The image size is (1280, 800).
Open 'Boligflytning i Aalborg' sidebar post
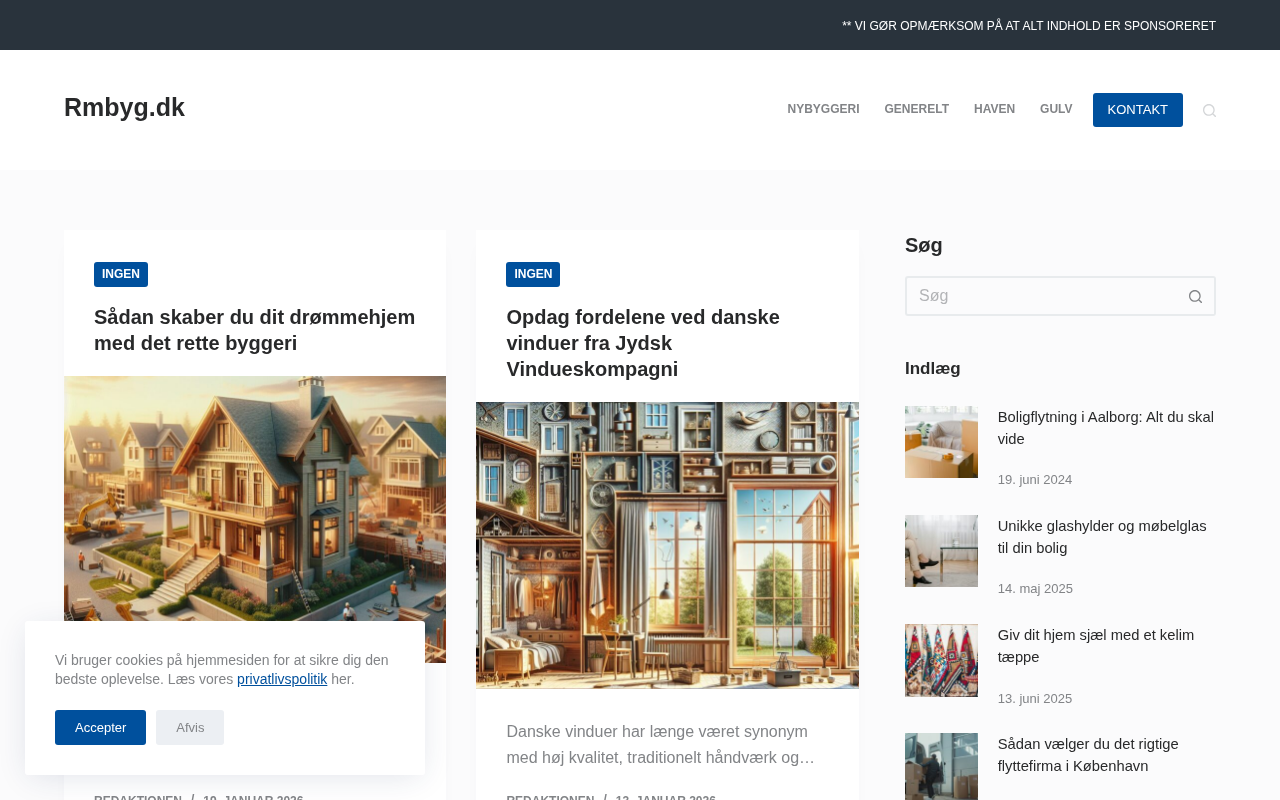(1106, 428)
